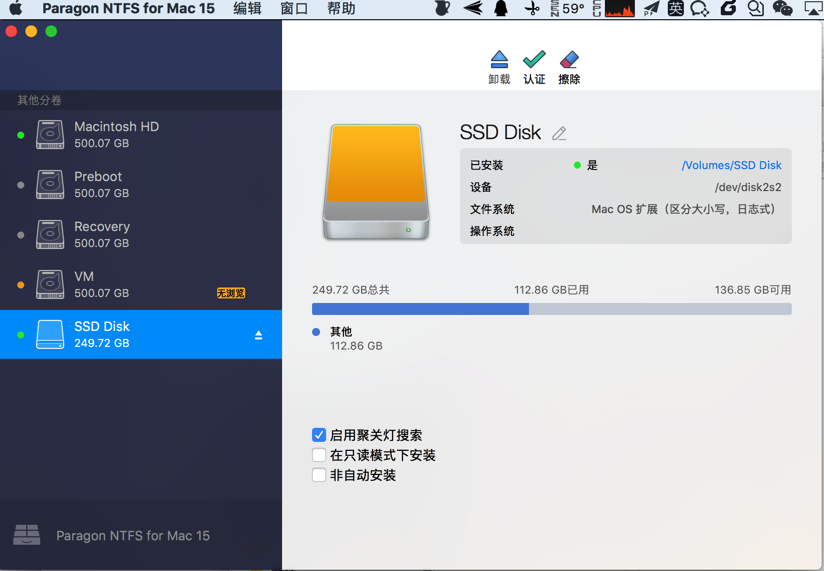Open the 窗口 menu
The height and width of the screenshot is (571, 824).
294,8
